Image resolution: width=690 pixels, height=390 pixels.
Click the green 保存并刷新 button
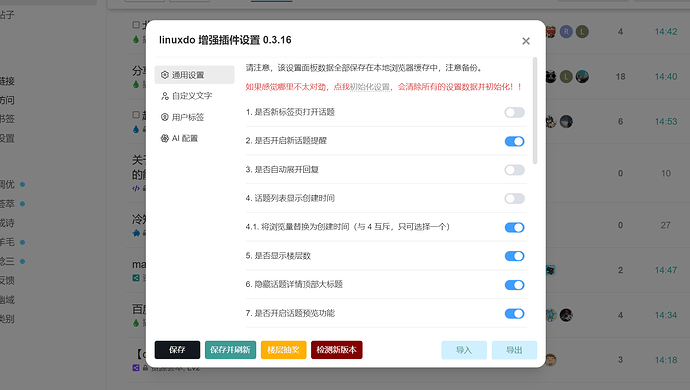click(x=230, y=350)
